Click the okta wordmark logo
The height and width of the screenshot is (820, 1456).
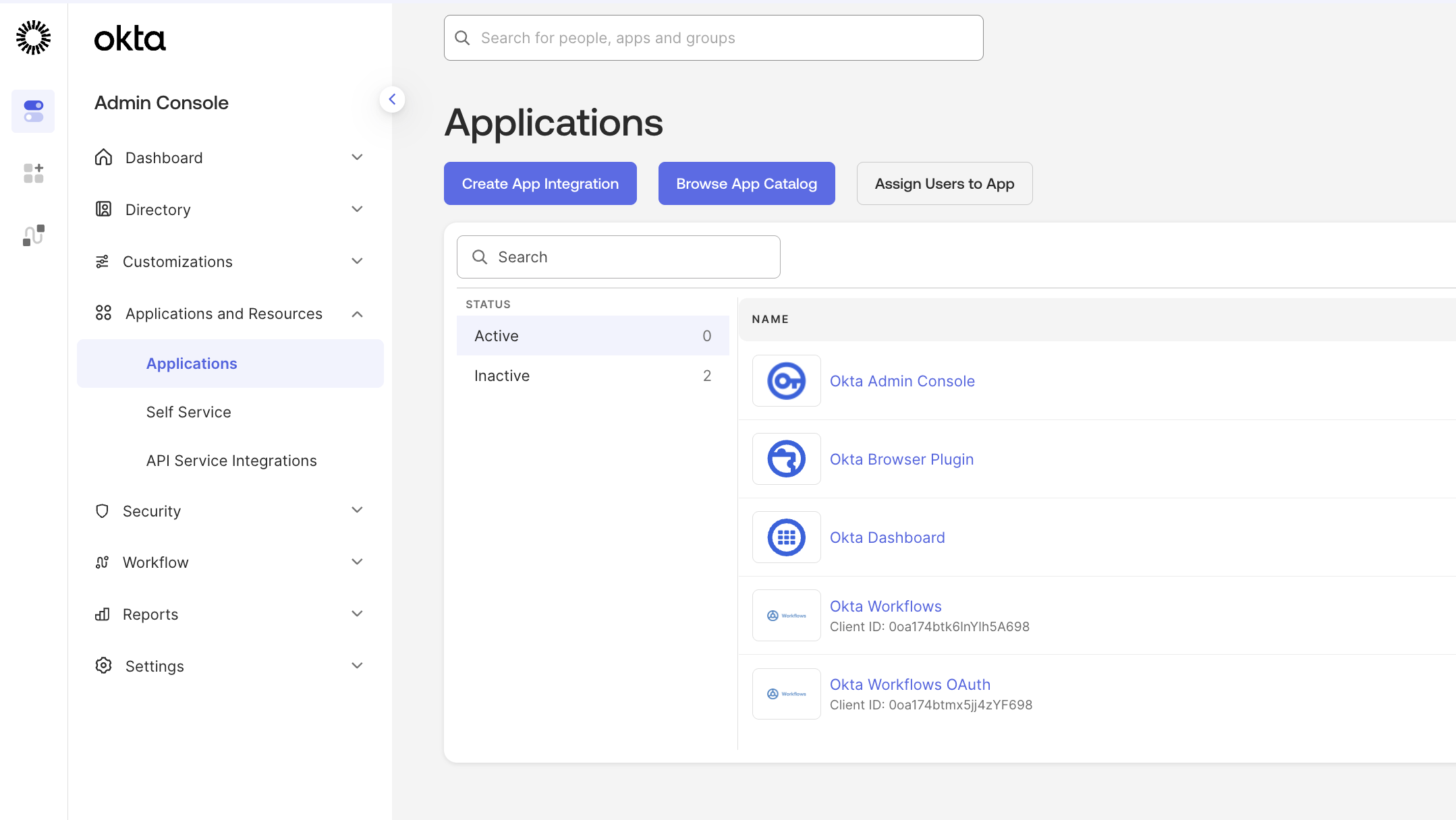pos(130,39)
